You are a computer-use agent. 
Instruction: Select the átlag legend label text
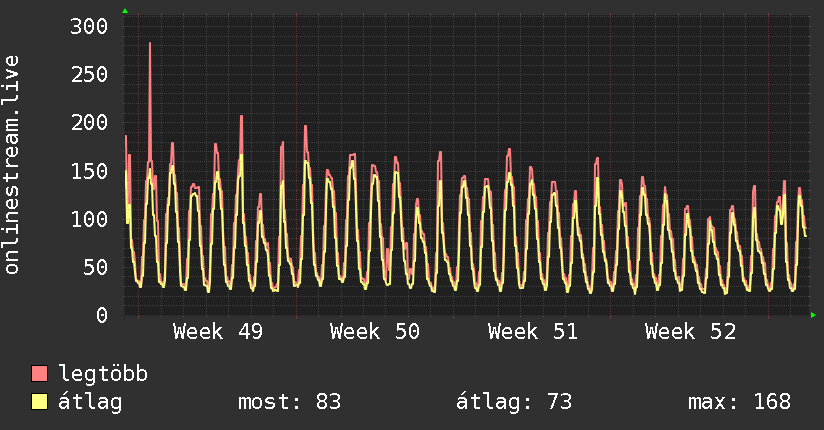pyautogui.click(x=91, y=402)
